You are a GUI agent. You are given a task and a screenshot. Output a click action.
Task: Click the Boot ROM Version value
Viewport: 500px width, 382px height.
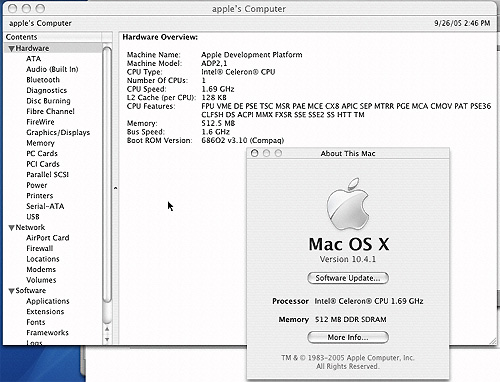point(242,140)
